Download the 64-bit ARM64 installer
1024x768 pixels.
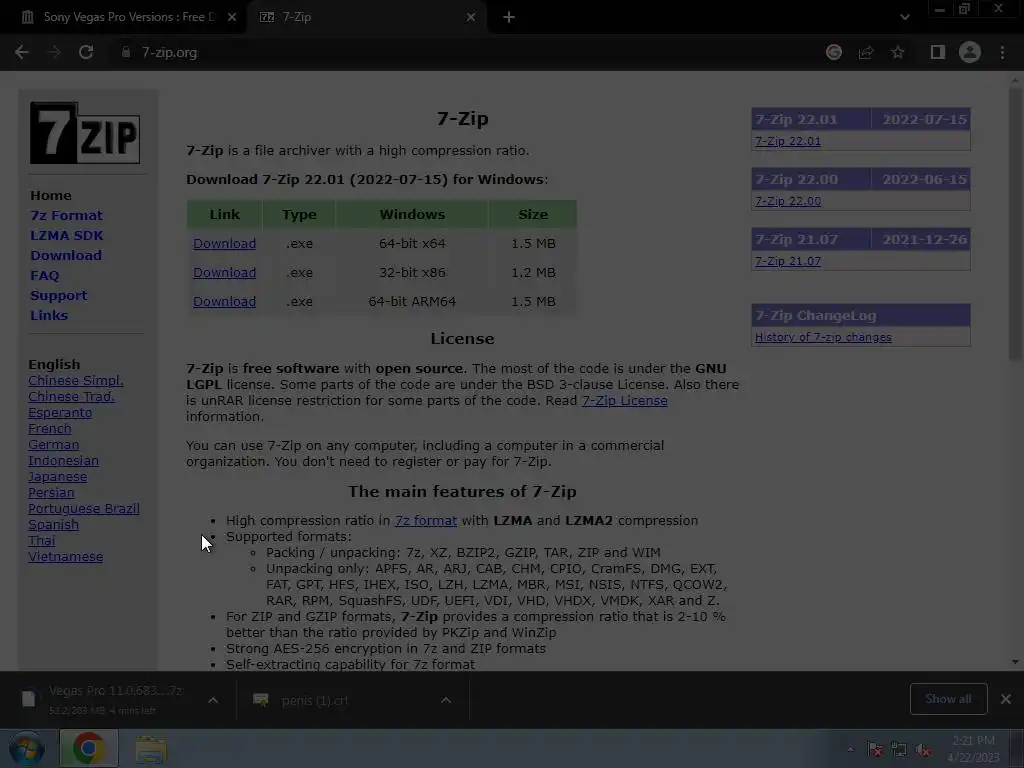click(x=224, y=302)
